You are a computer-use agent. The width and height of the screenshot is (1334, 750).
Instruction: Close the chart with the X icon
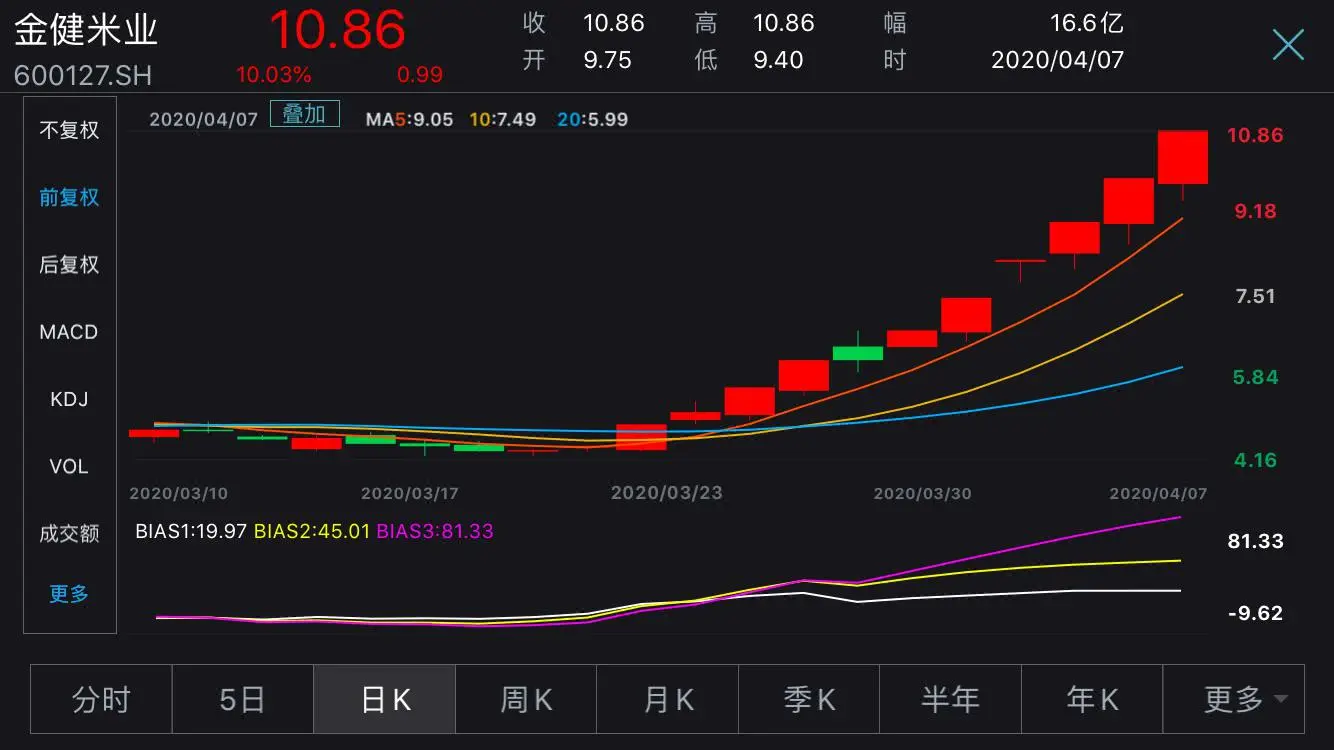[1288, 44]
